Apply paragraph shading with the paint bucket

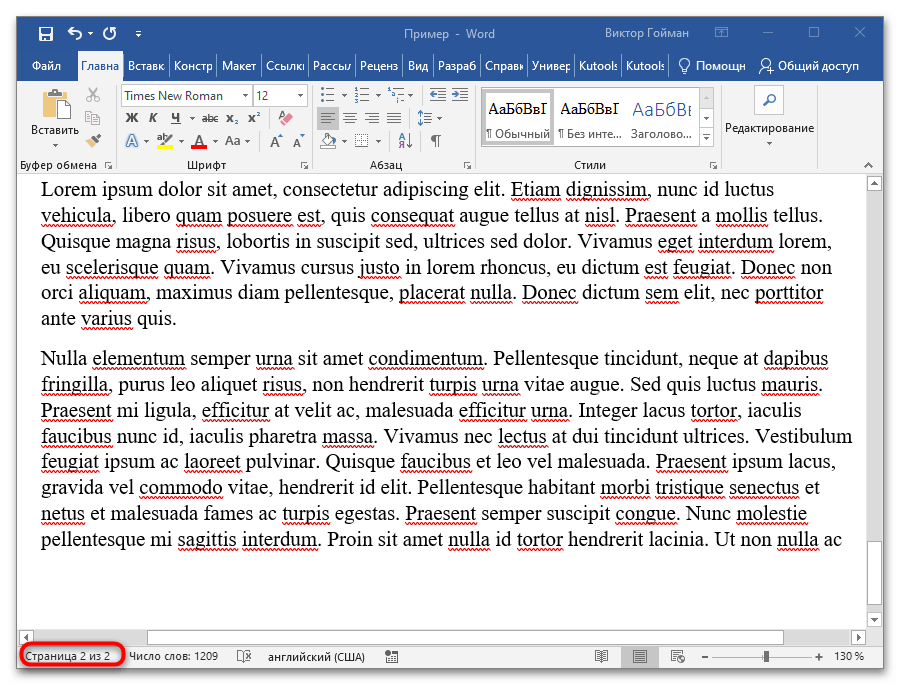point(328,141)
